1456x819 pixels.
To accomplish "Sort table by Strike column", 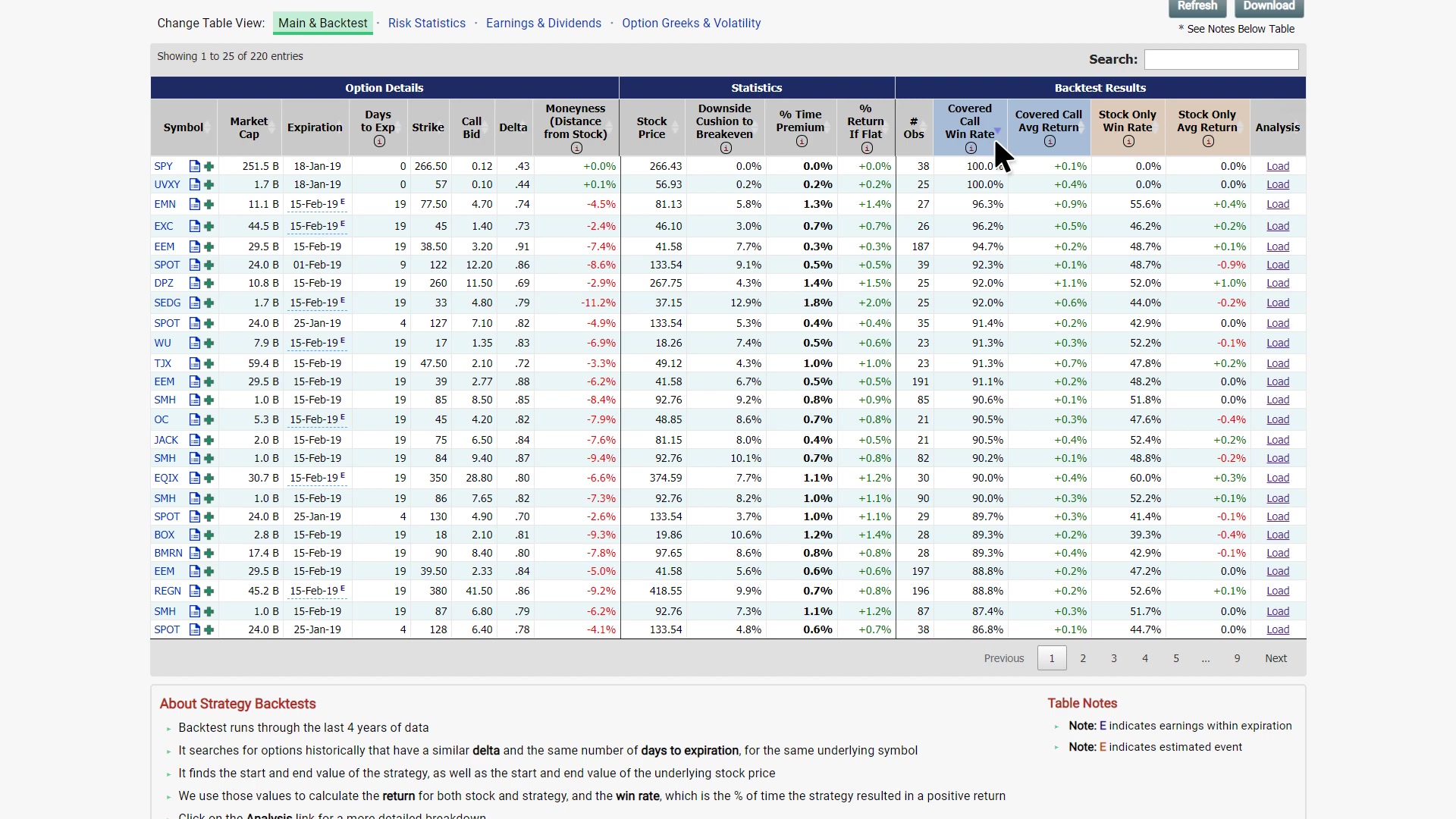I will tap(428, 127).
